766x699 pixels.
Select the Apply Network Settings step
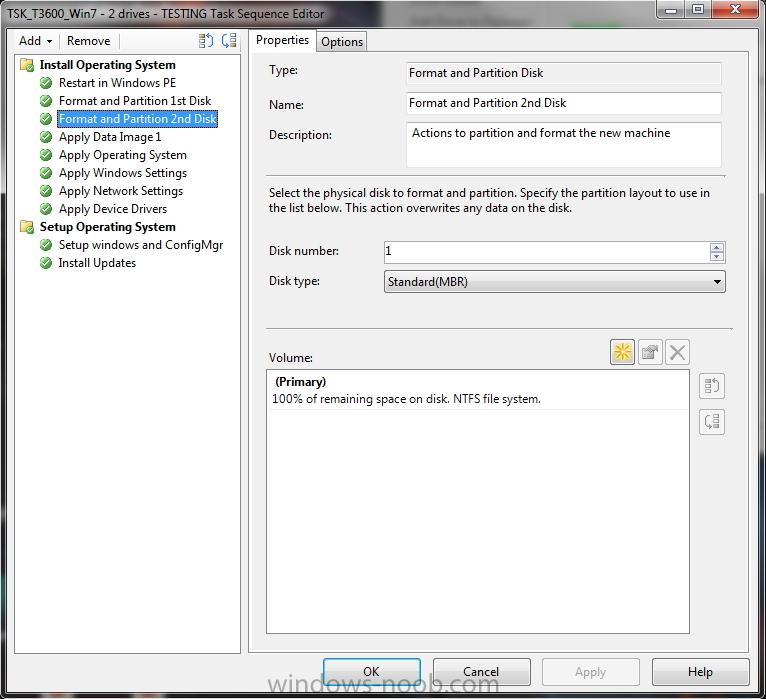(121, 191)
